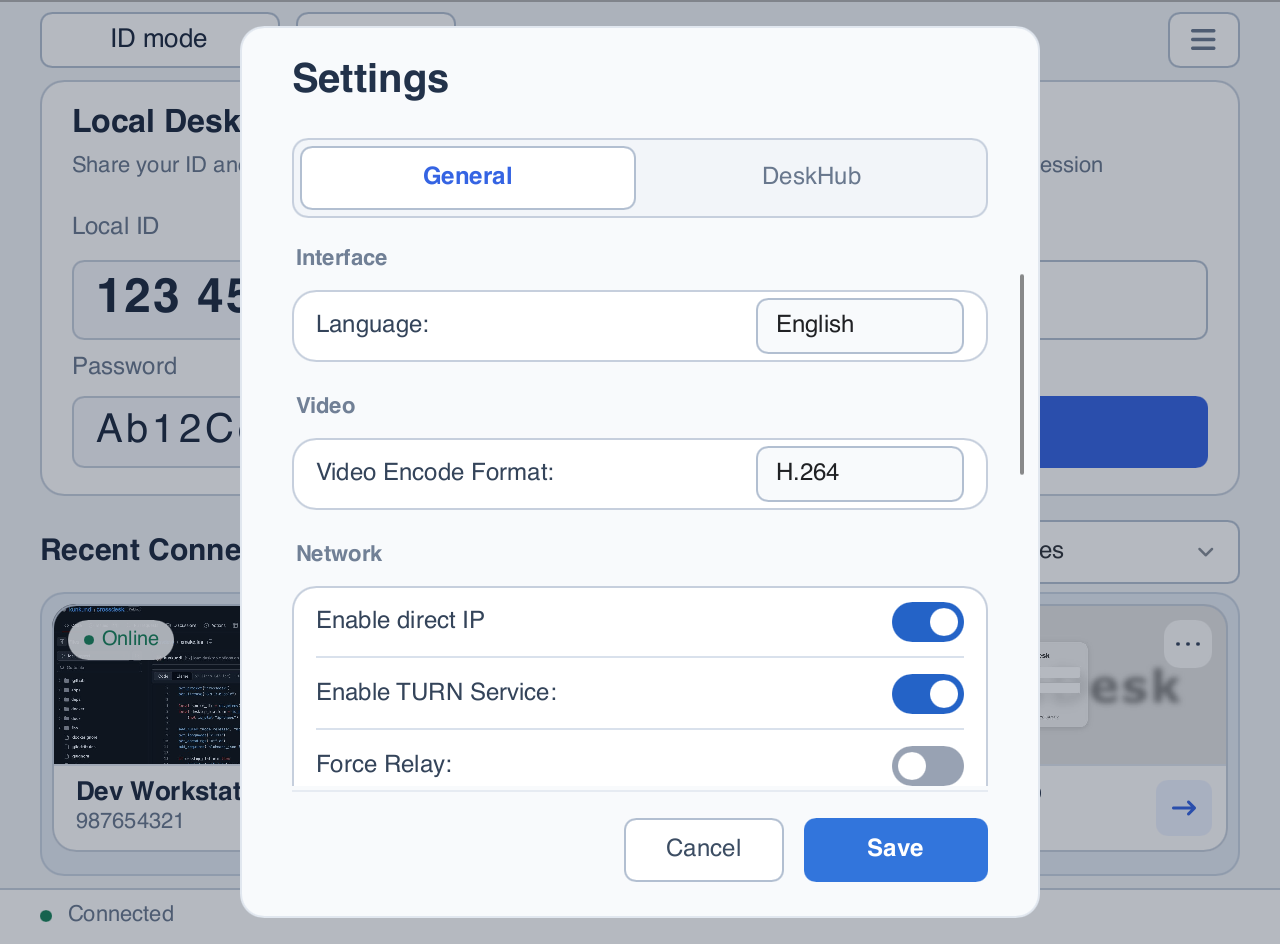Open the Video Encode Format dropdown

click(x=860, y=474)
